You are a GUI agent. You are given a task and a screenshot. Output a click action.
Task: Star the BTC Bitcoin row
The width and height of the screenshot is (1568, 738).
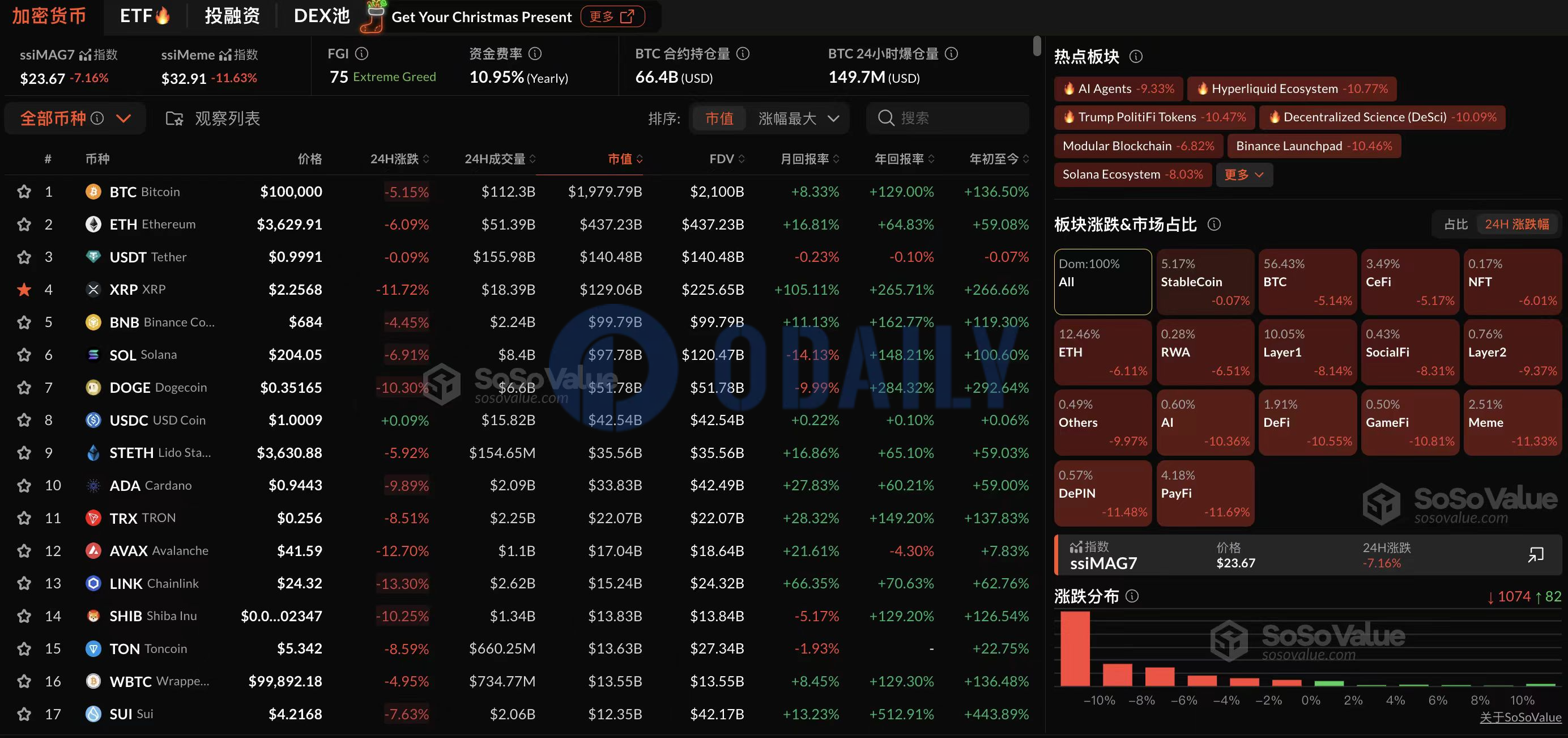(24, 192)
